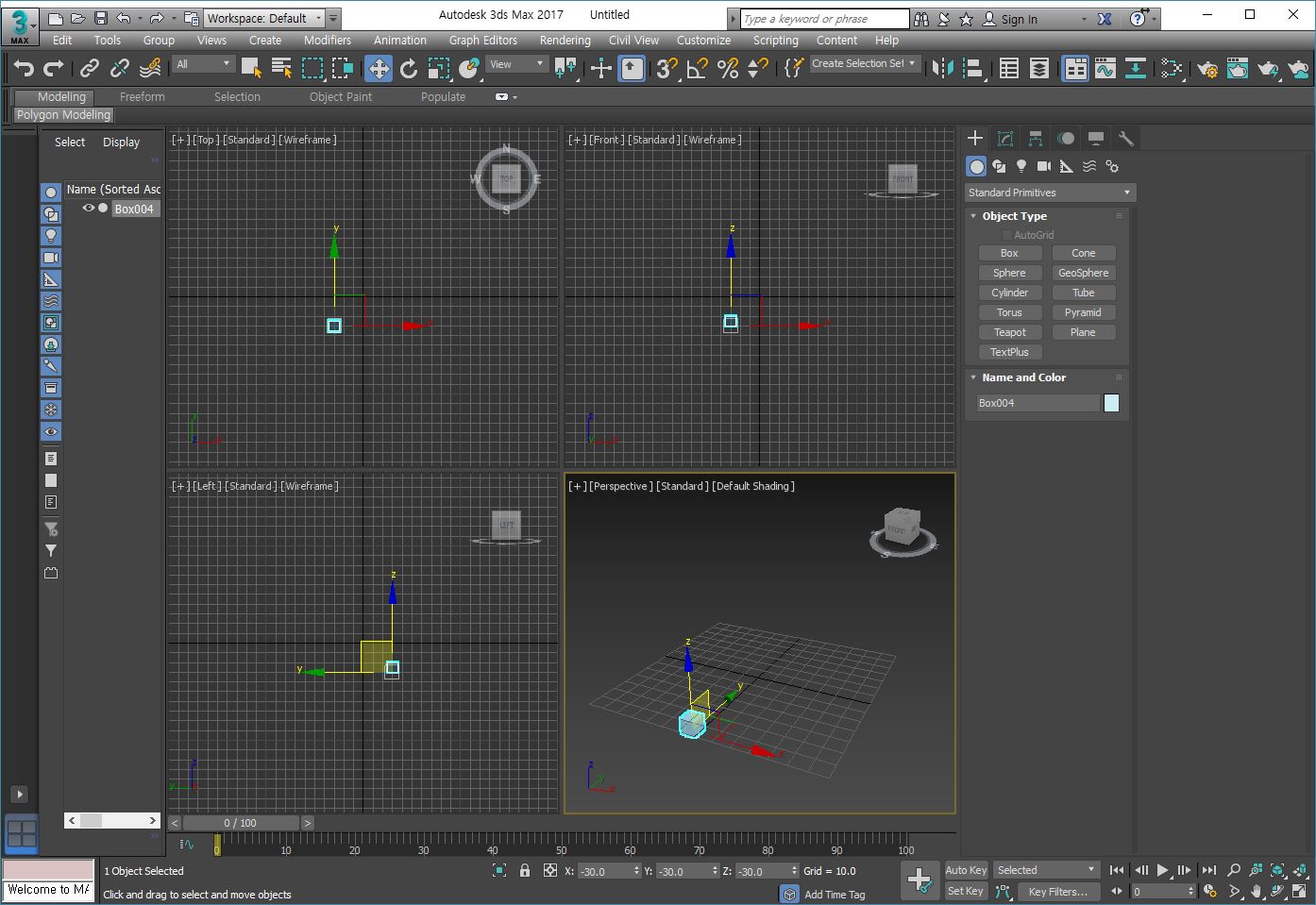Screen dimensions: 1316x905
Task: Open the Select by Name dialog
Action: [281, 68]
